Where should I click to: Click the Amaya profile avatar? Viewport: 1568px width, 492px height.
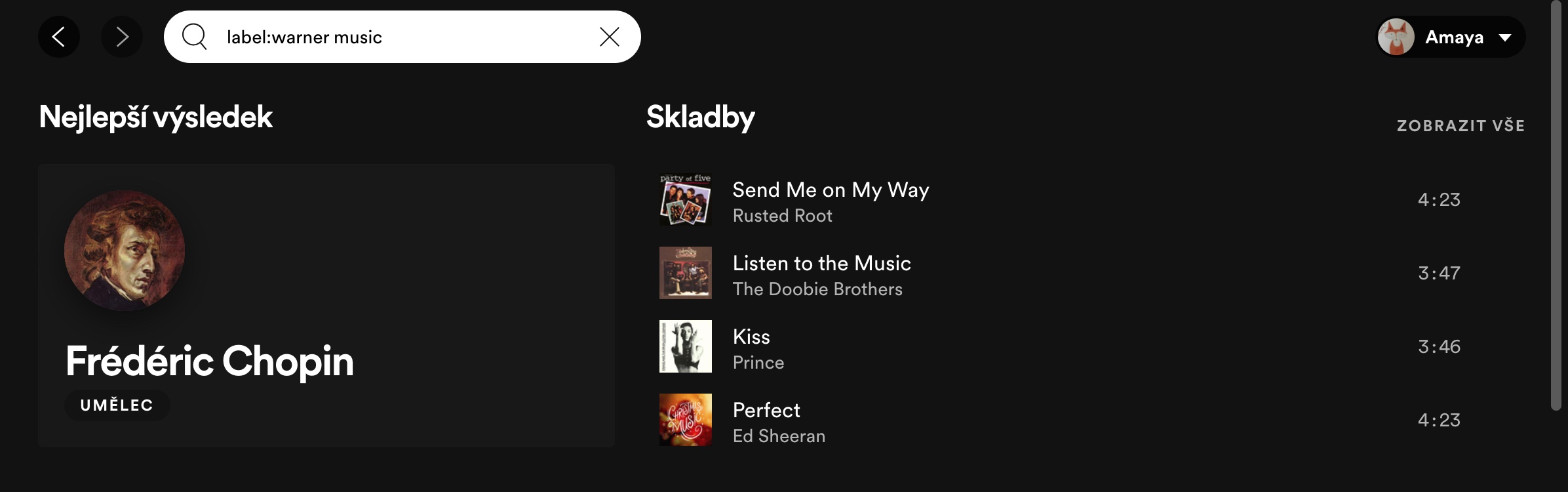1396,37
